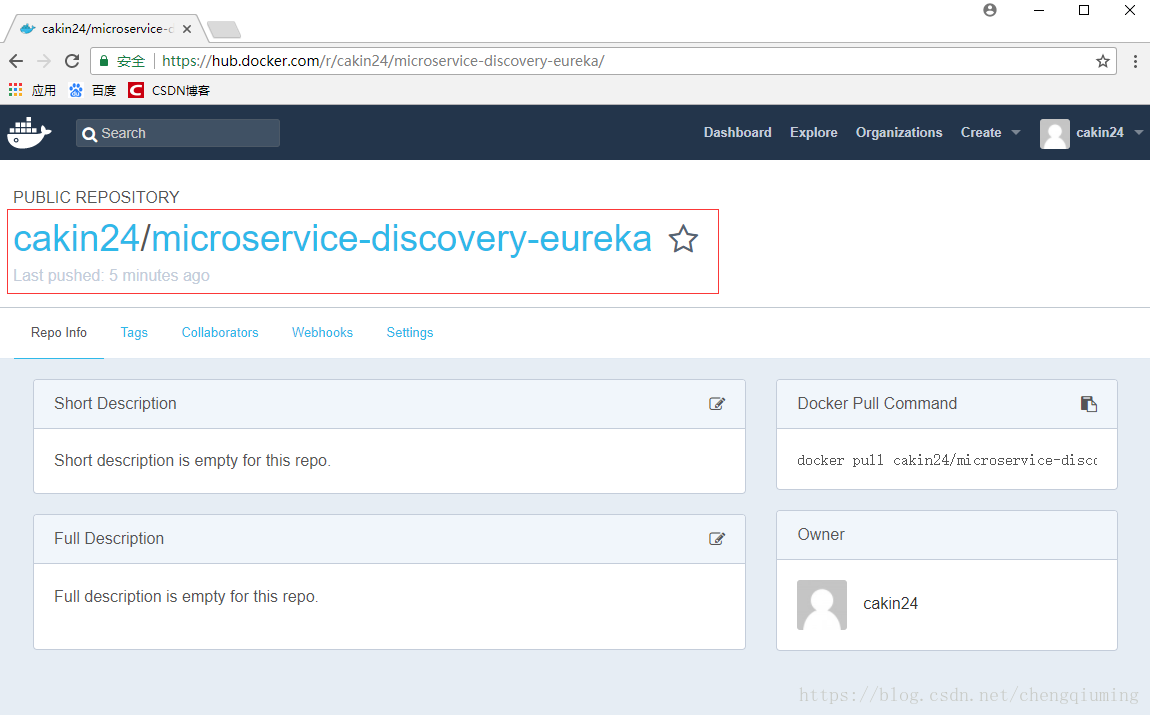Expand the cakin24 account dropdown arrow
Image resolution: width=1150 pixels, height=715 pixels.
pos(1138,133)
